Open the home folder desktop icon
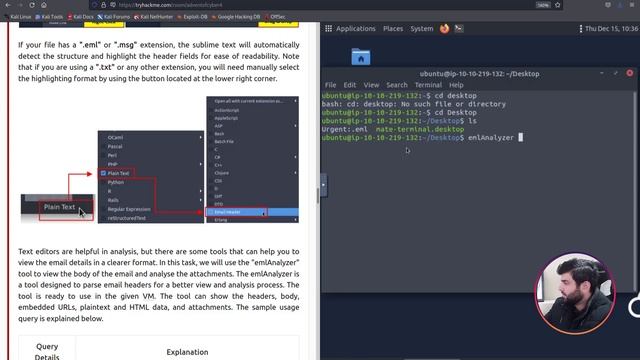Image resolution: width=640 pixels, height=360 pixels. click(361, 57)
